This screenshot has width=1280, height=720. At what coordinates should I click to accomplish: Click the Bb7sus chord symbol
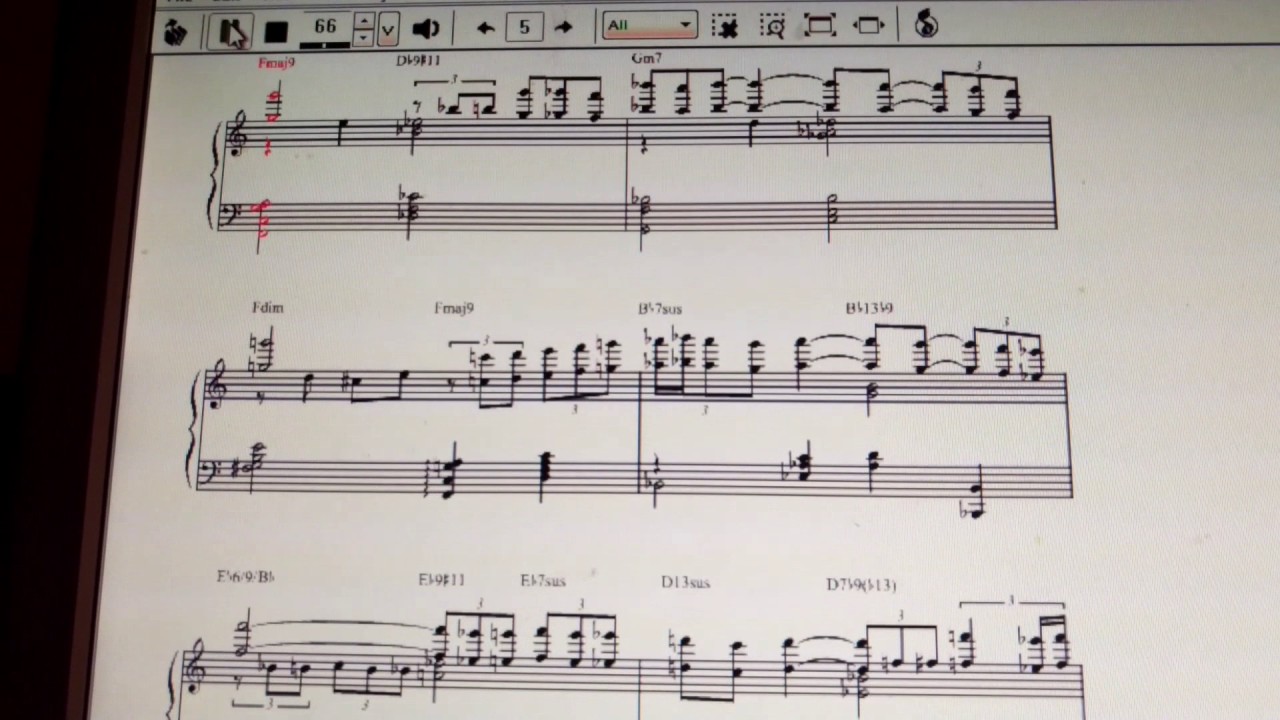tap(660, 309)
